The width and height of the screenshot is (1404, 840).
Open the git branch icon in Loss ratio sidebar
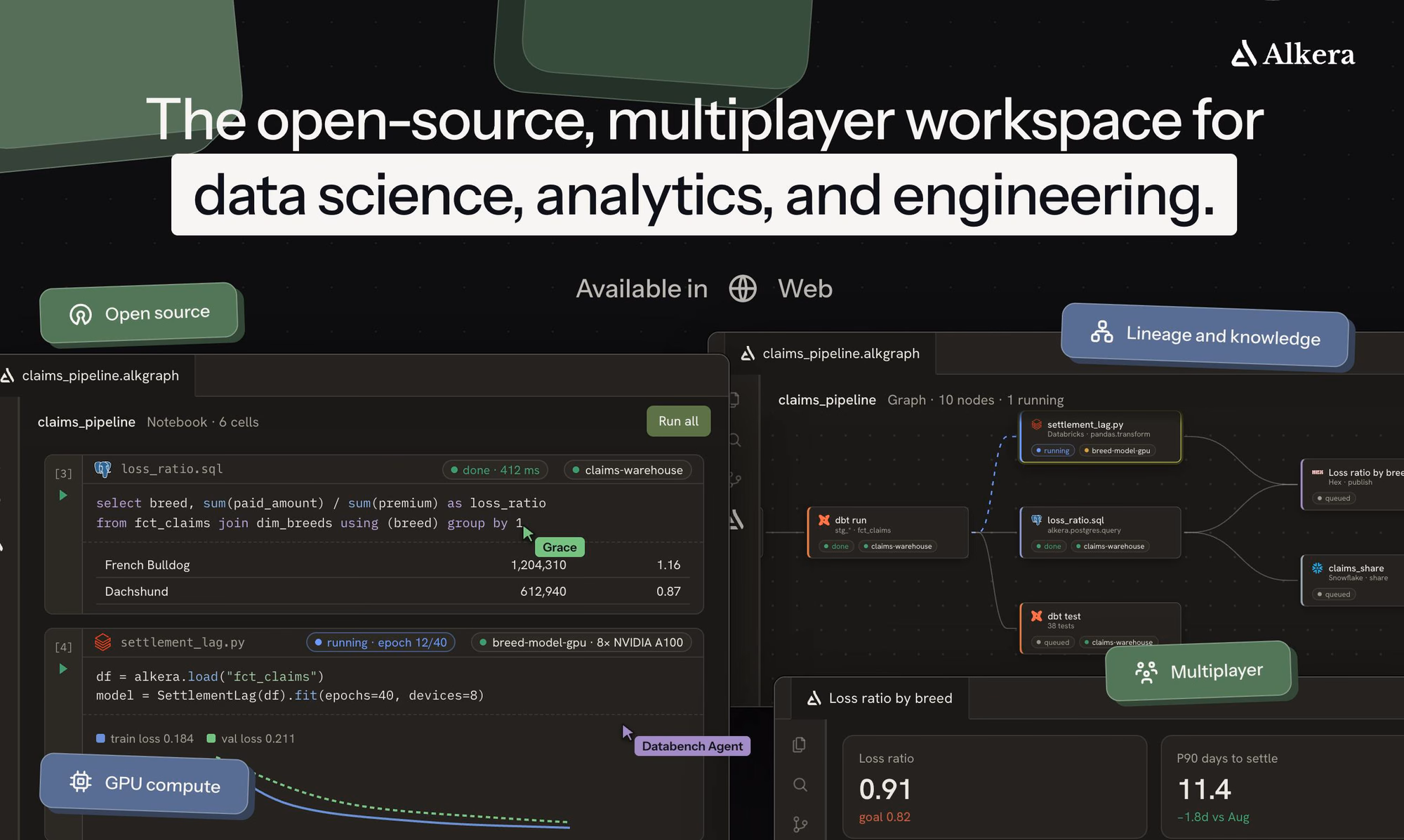click(x=800, y=825)
